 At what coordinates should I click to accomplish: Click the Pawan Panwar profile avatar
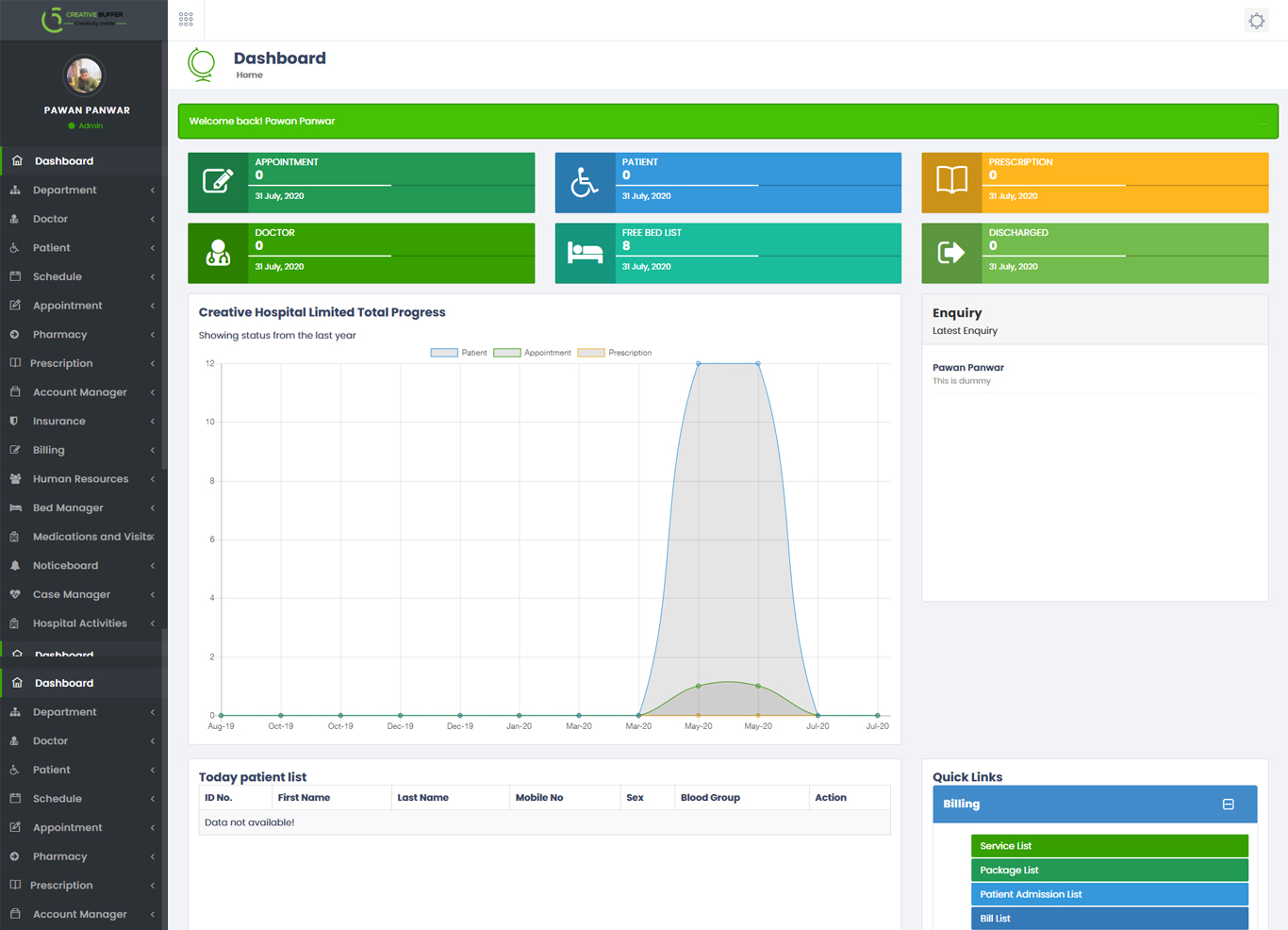84,75
